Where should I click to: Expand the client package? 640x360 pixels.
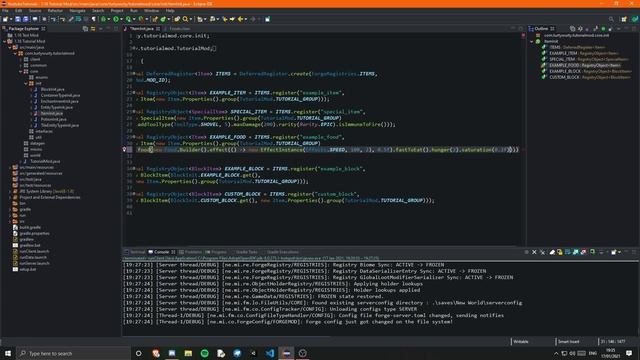point(20,59)
